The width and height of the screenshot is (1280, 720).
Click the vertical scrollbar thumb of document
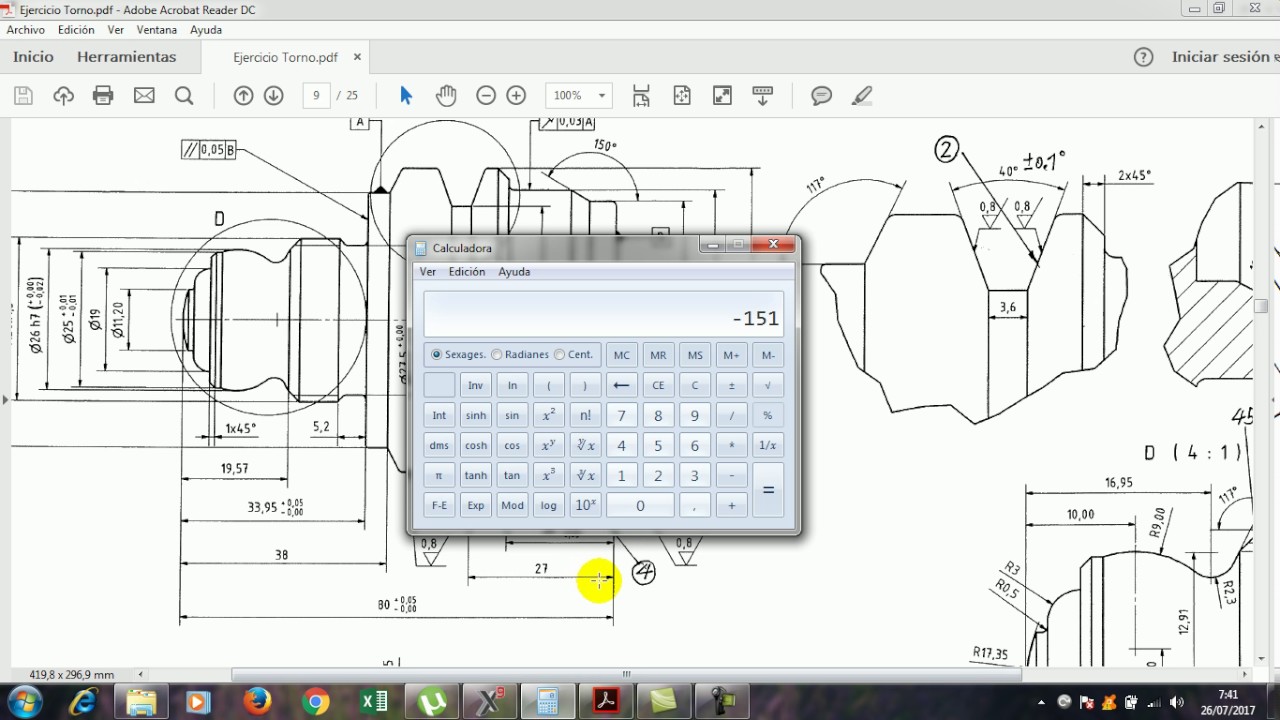pos(1262,308)
